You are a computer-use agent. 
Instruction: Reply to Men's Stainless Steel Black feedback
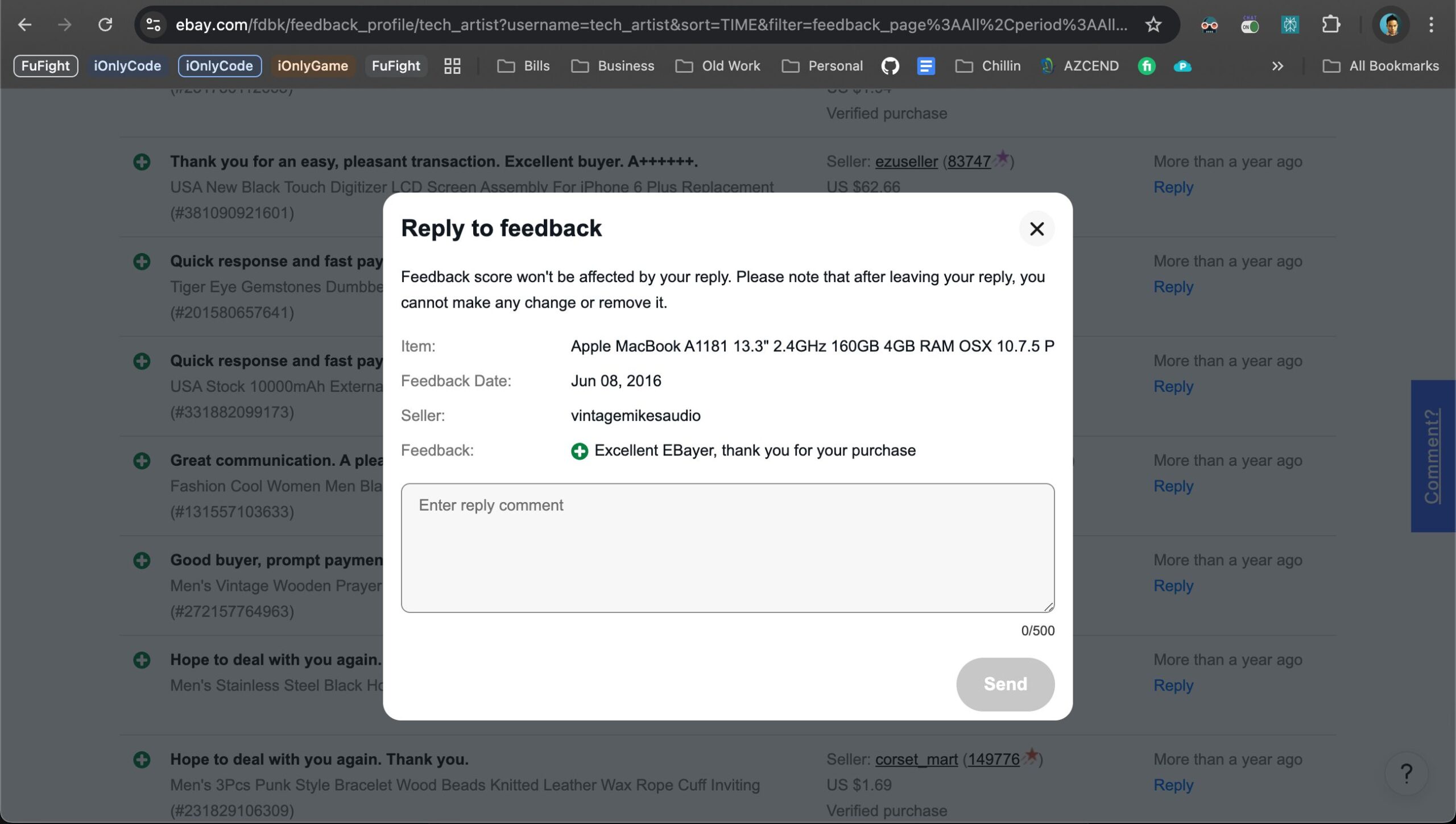point(1173,685)
